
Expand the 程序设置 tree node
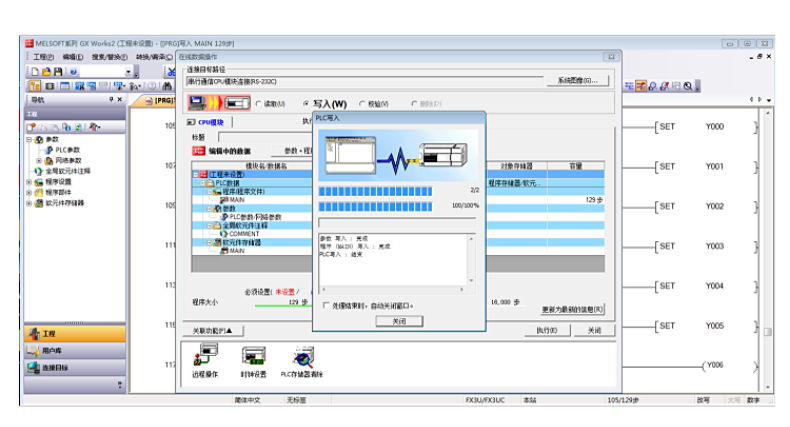(x=29, y=182)
